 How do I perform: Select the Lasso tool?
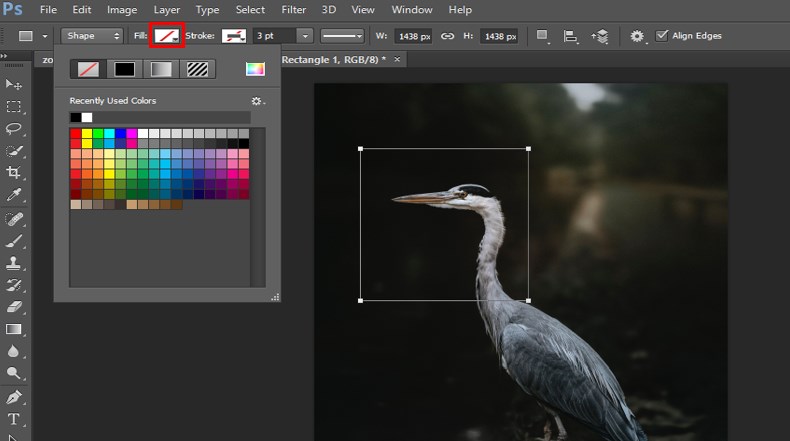pyautogui.click(x=14, y=129)
